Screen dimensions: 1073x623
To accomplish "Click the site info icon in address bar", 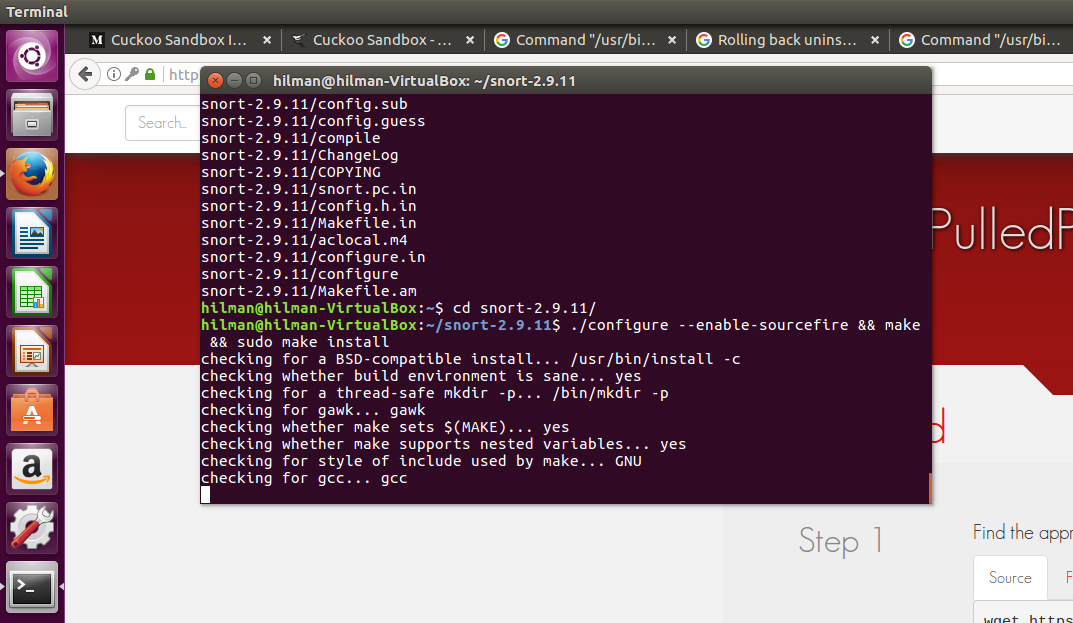I will 114,74.
